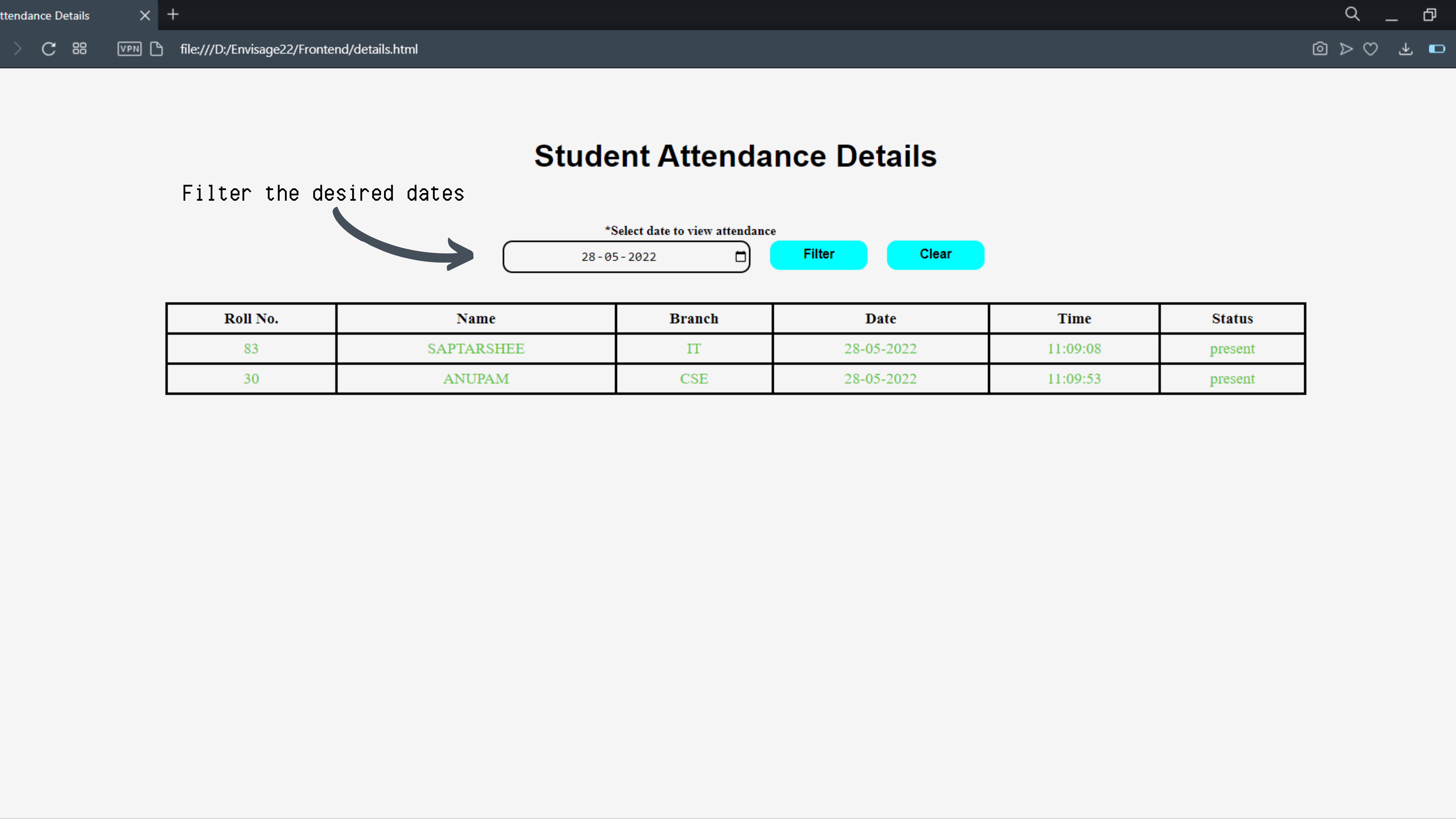The height and width of the screenshot is (819, 1456).
Task: Click the search magnifier in the tab bar
Action: click(1352, 14)
